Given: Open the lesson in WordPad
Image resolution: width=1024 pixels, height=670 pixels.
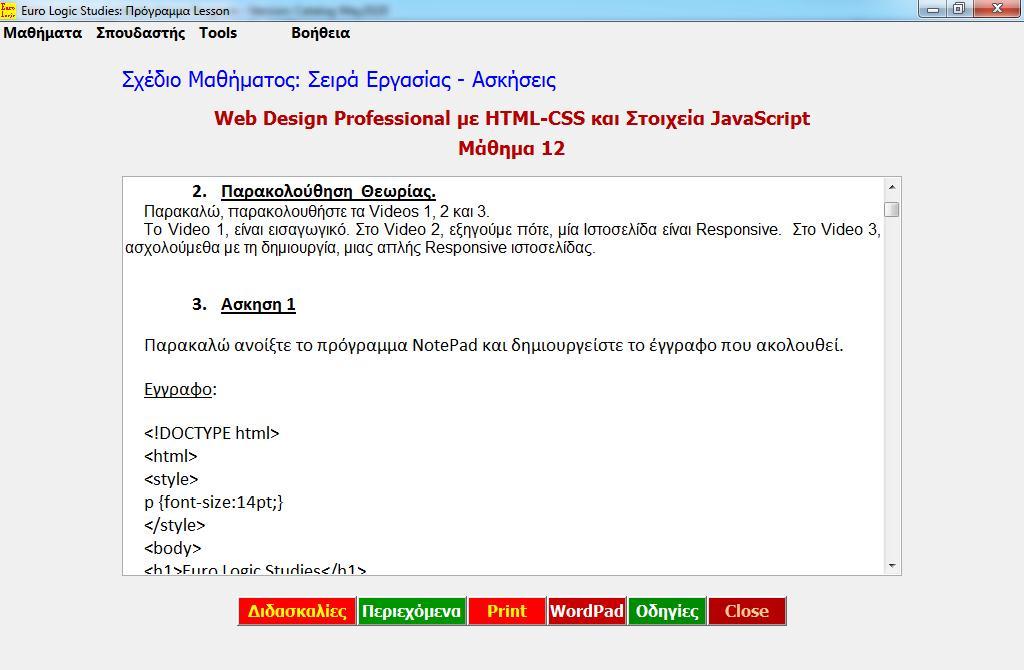Looking at the screenshot, I should pyautogui.click(x=586, y=611).
